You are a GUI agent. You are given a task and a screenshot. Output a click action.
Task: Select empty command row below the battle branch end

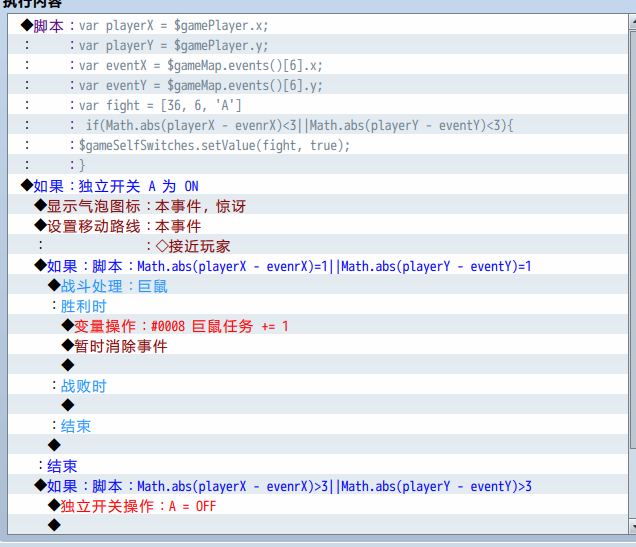(318, 444)
